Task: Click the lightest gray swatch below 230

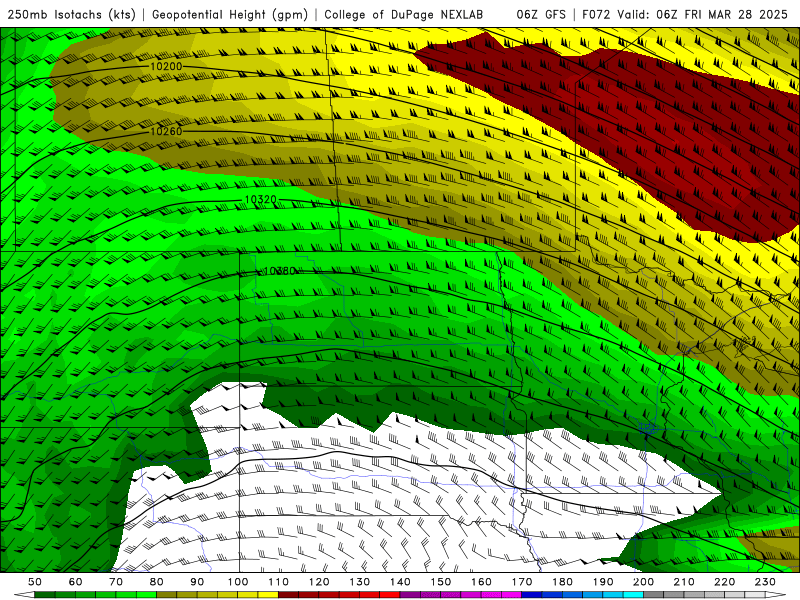Action: click(x=755, y=595)
